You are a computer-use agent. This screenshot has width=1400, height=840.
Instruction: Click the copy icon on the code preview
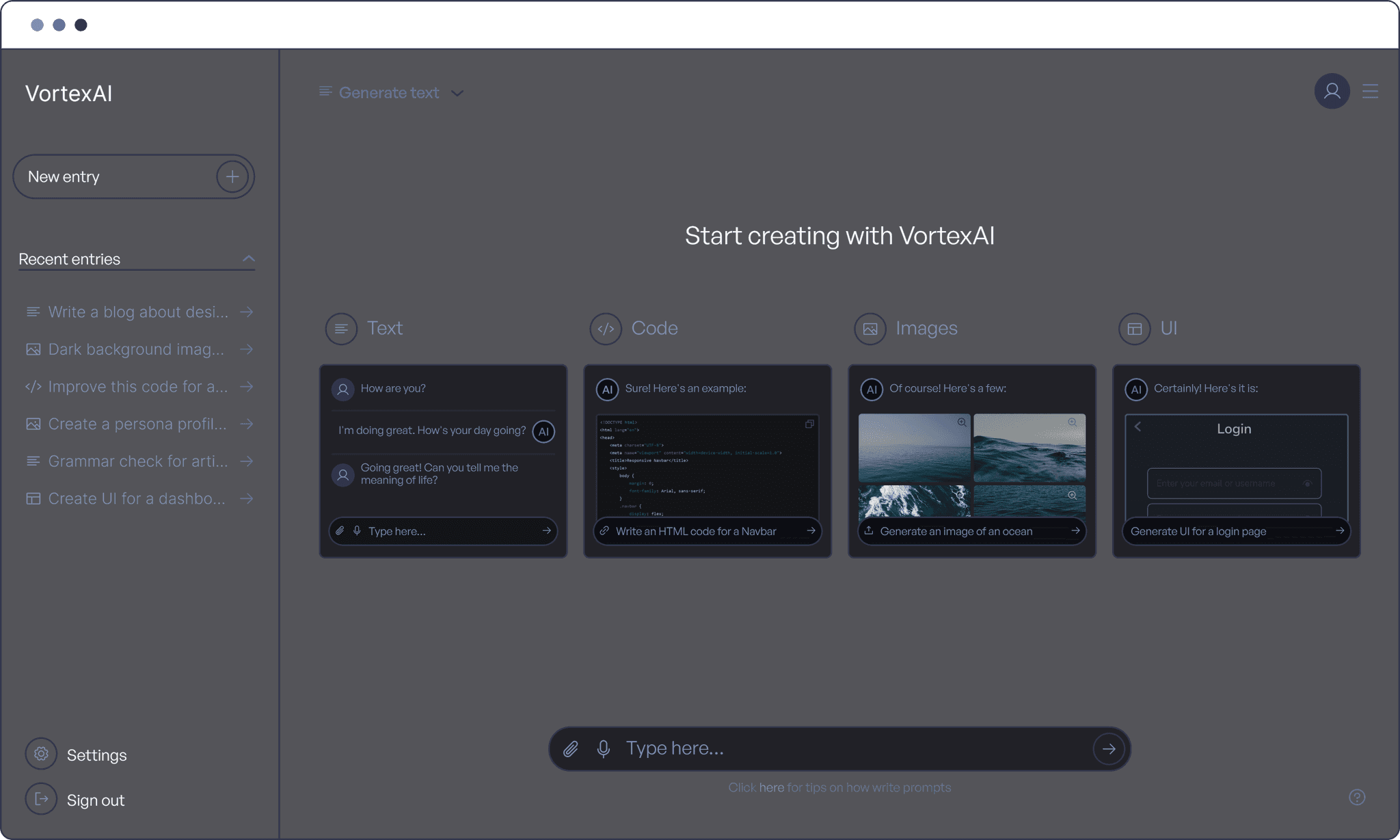point(809,424)
